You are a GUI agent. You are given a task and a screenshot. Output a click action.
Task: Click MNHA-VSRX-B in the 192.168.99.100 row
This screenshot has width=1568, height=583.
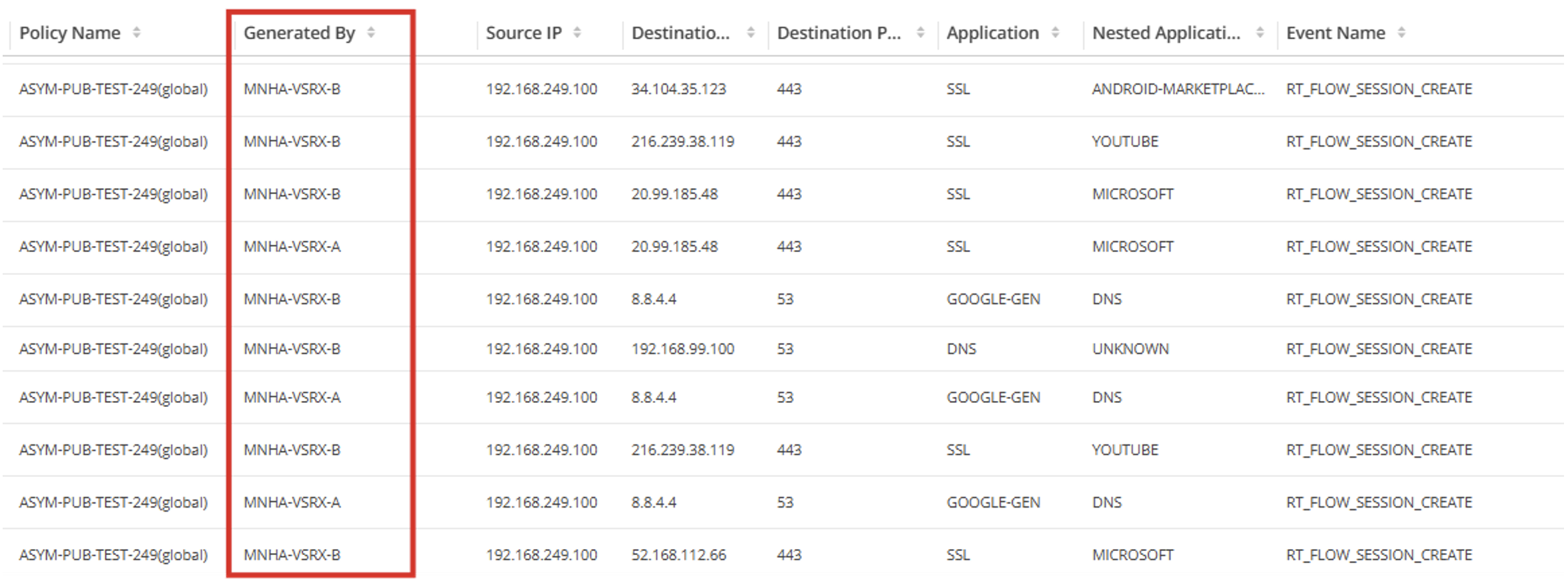[x=292, y=349]
